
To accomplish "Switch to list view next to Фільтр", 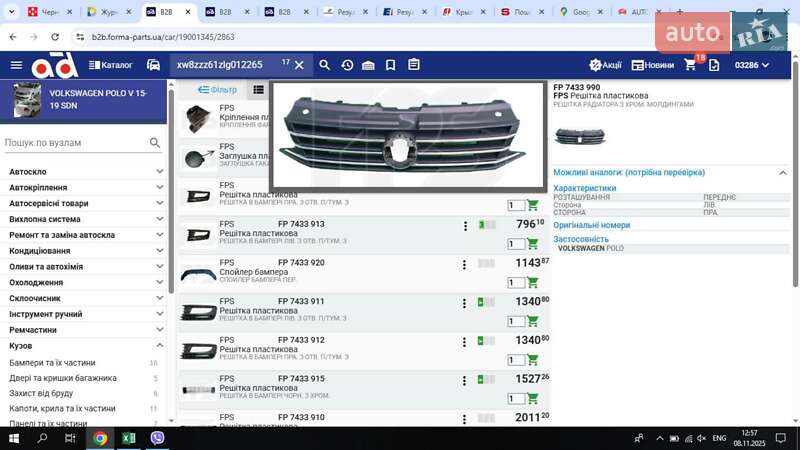I will coord(258,90).
